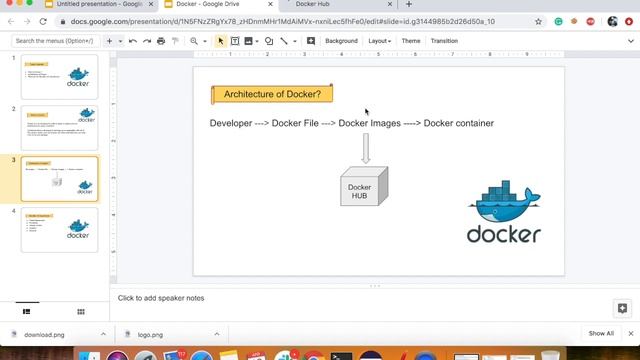Select slide 2 thumbnail
The width and height of the screenshot is (640, 360).
tap(60, 128)
